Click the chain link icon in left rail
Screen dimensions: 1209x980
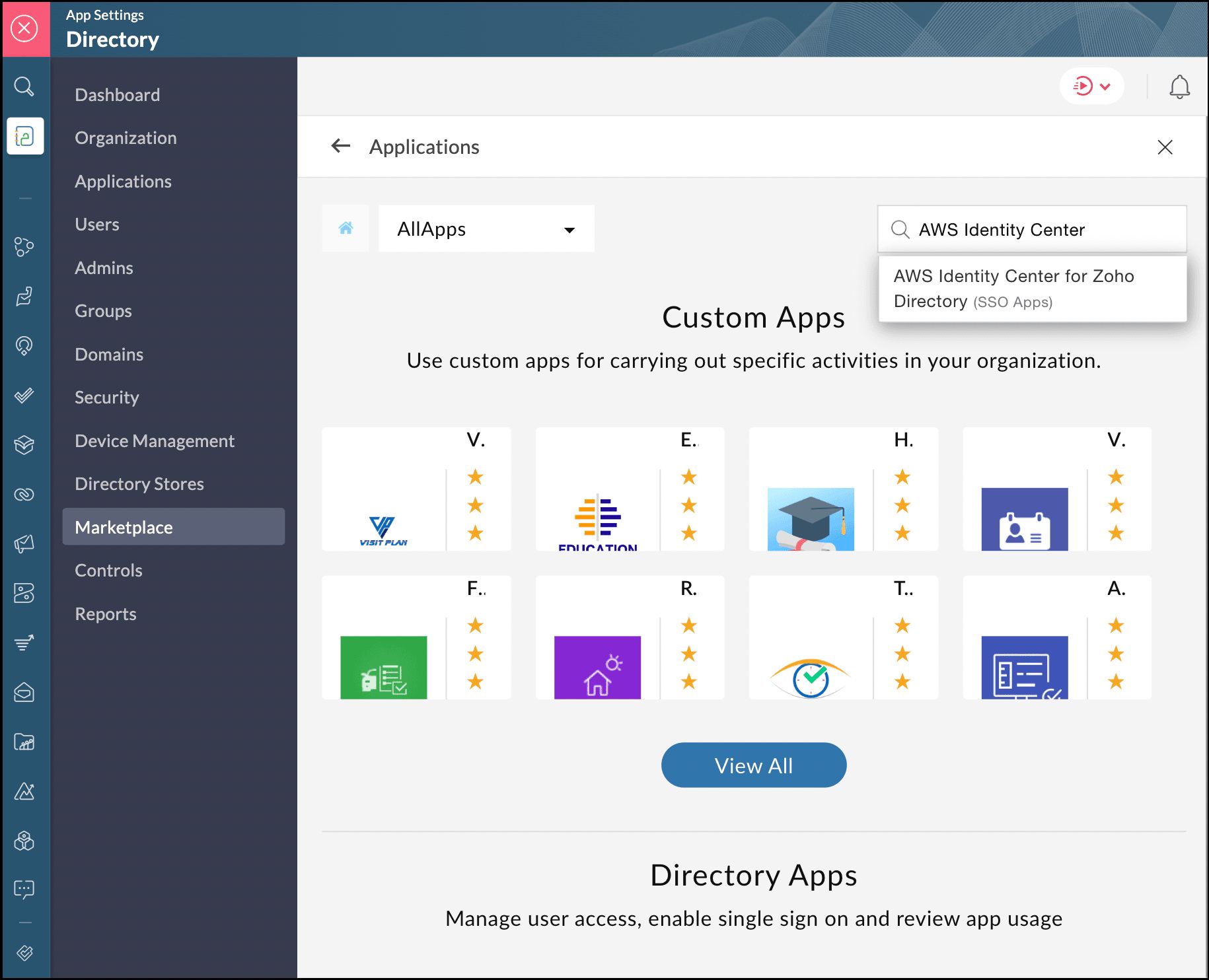tap(24, 495)
